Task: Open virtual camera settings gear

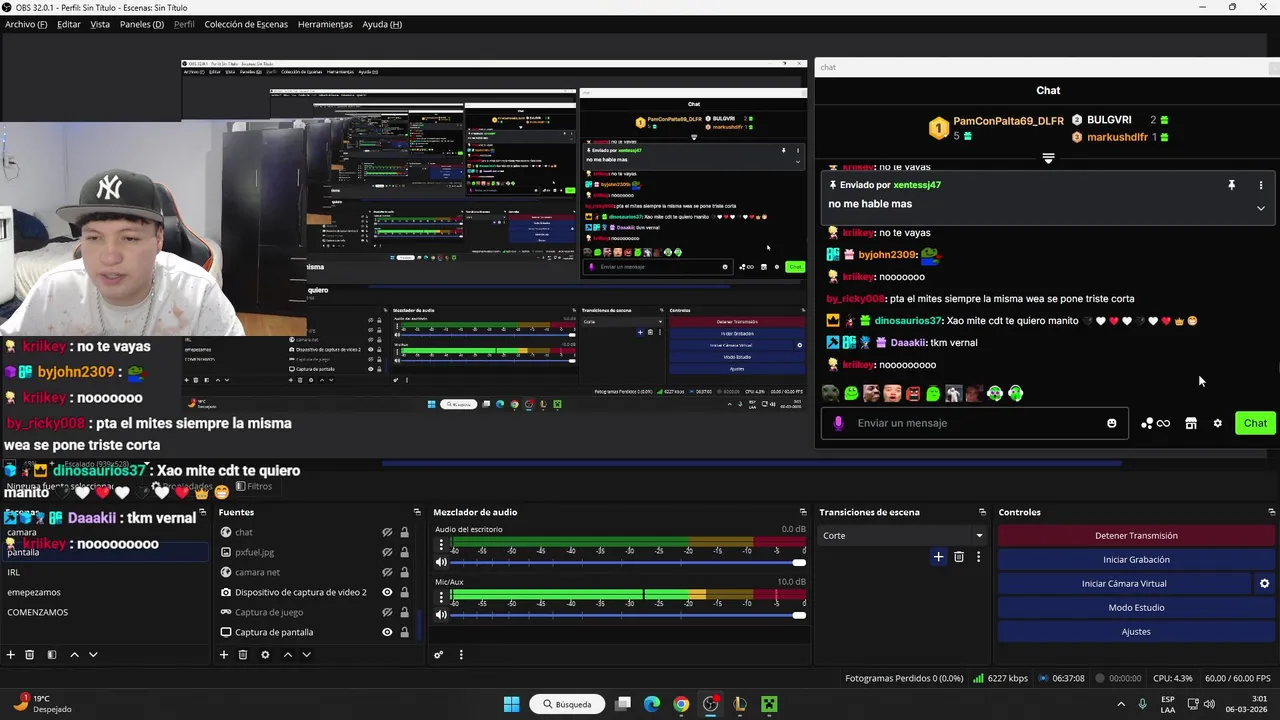Action: coord(1264,584)
